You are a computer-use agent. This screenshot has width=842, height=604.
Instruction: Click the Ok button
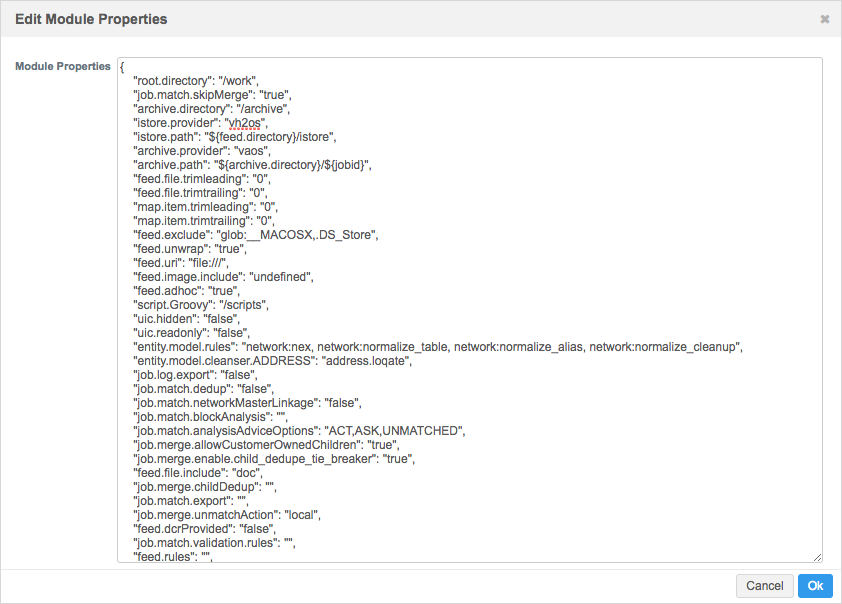click(x=815, y=586)
